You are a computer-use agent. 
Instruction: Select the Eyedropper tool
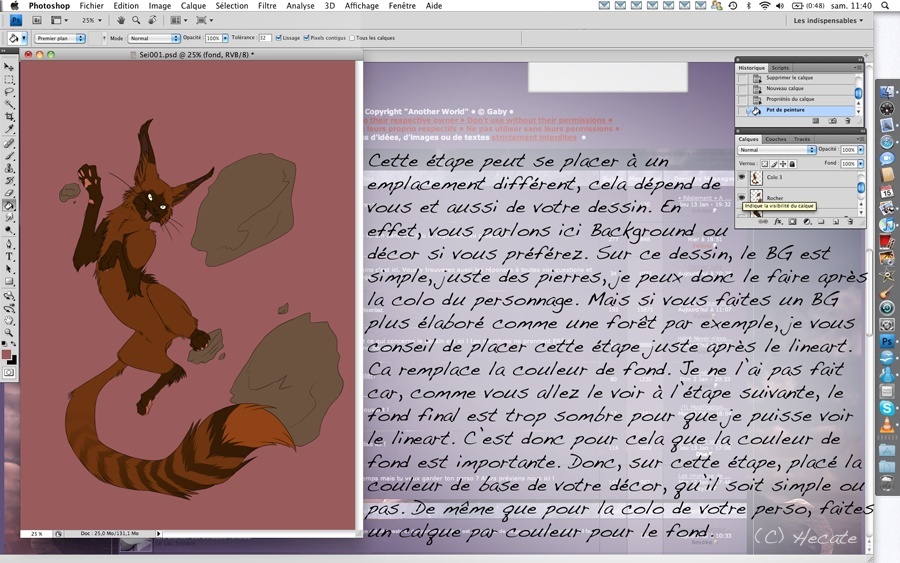[9, 130]
